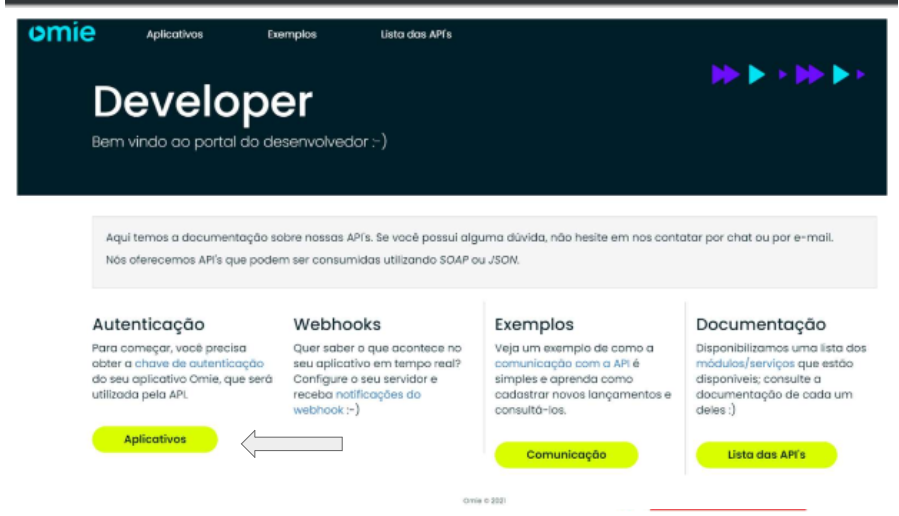Click 'Bem vindo ao portal do desenvolvedor' subtitle

coord(240,142)
